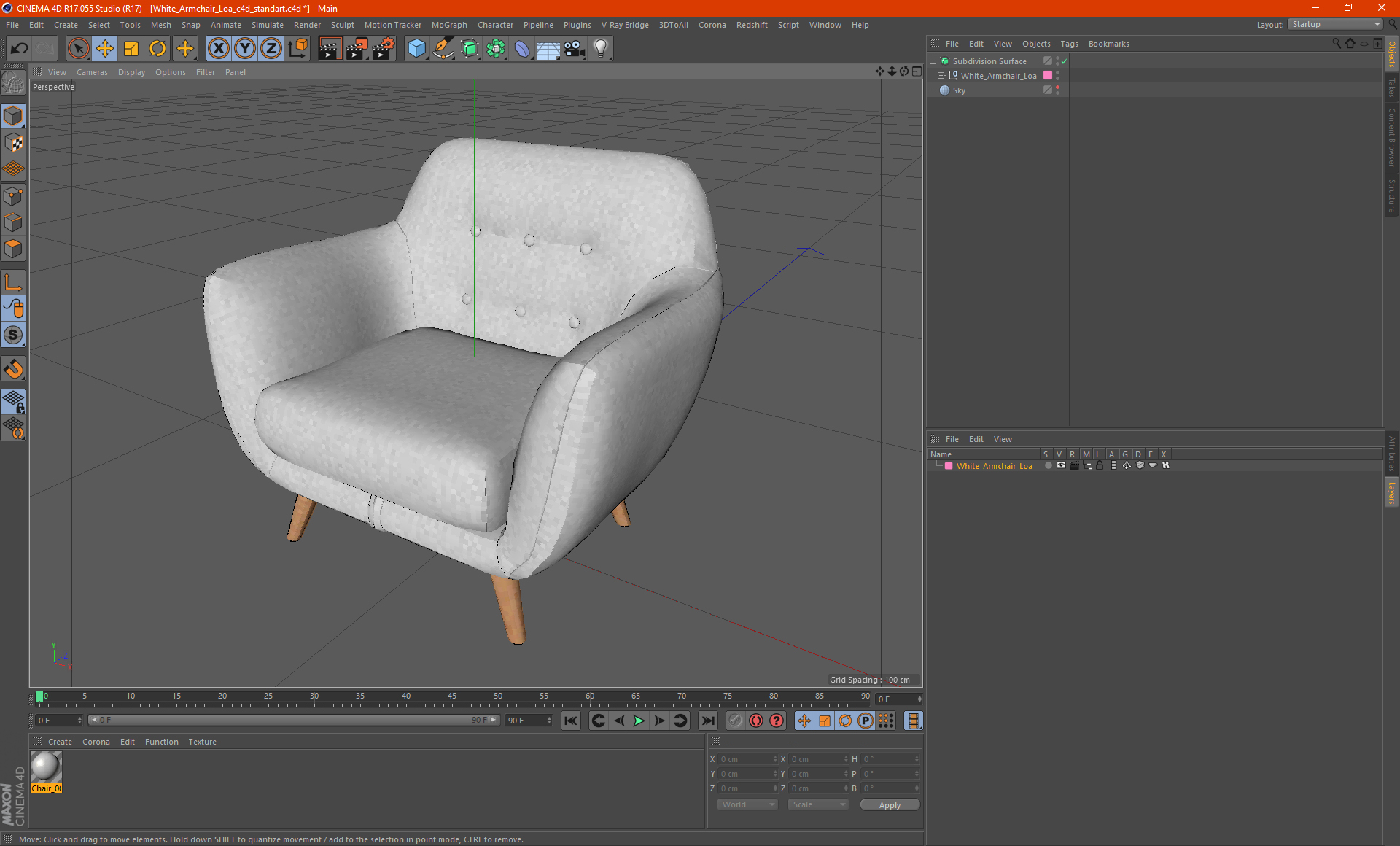The image size is (1400, 846).
Task: Toggle White_Armchair_Loa visibility dots
Action: point(1058,76)
